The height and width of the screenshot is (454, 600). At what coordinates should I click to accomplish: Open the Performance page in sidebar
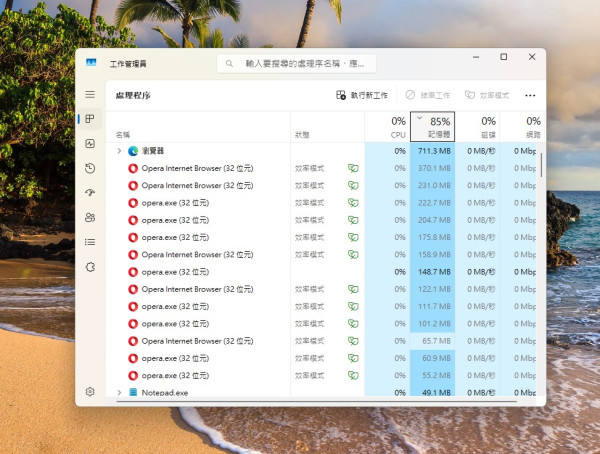coord(90,144)
